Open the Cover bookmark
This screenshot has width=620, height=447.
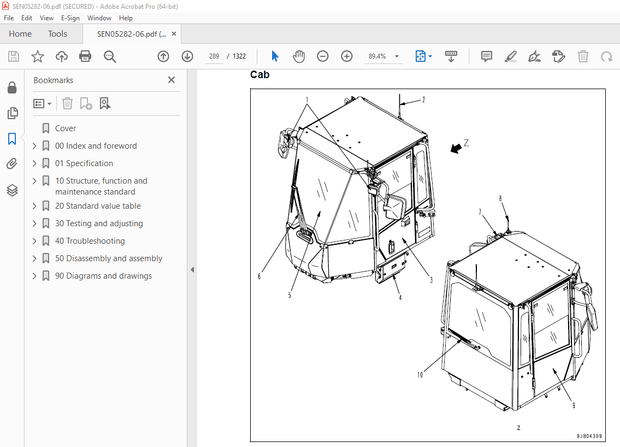(x=65, y=128)
